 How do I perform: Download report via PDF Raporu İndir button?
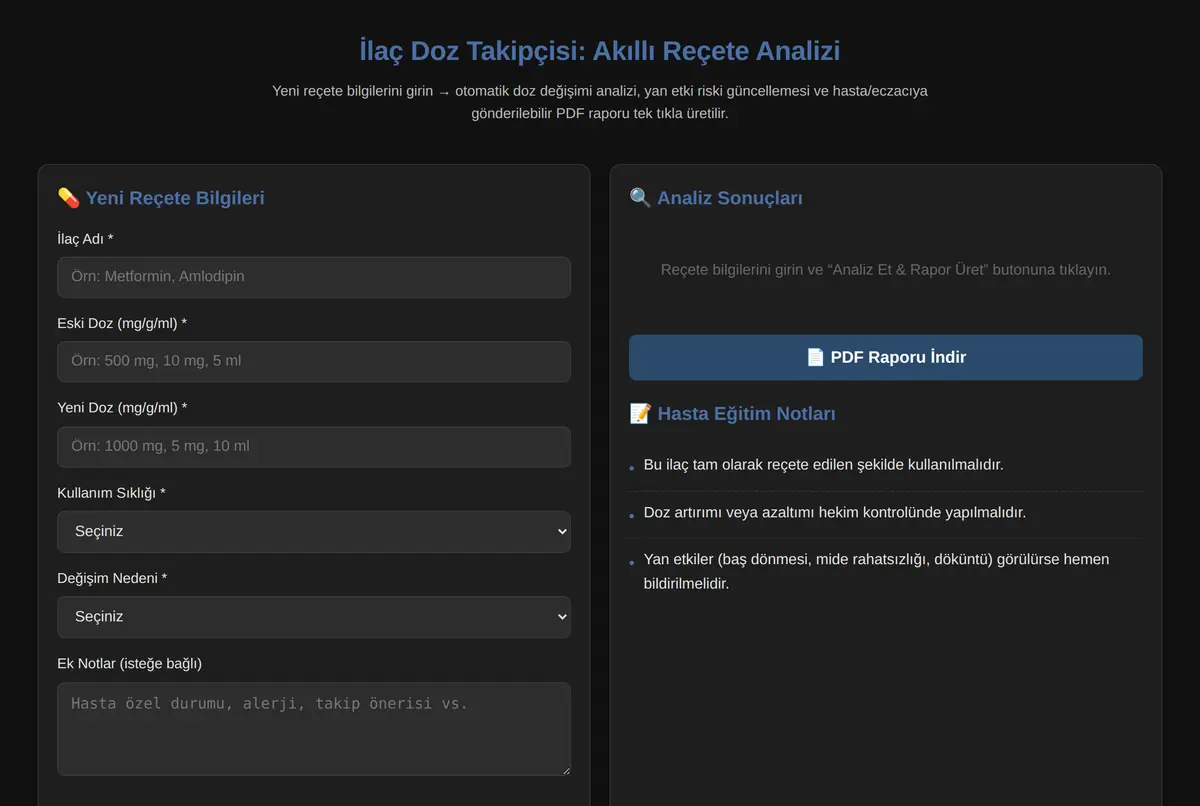(x=885, y=357)
